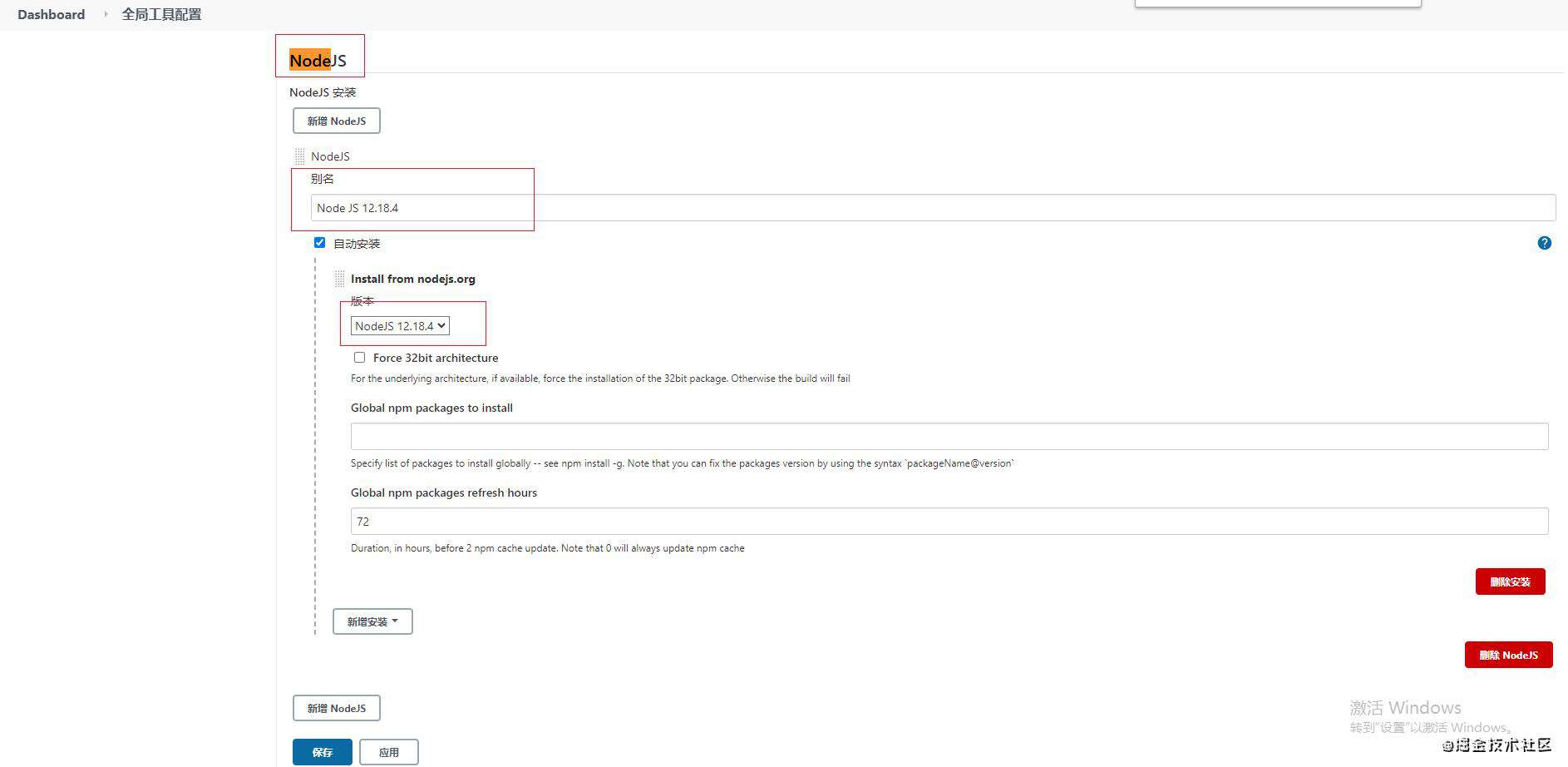Screen dimensions: 1568x767
Task: Click the 'Force 32bit architecture' label text
Action: point(436,358)
